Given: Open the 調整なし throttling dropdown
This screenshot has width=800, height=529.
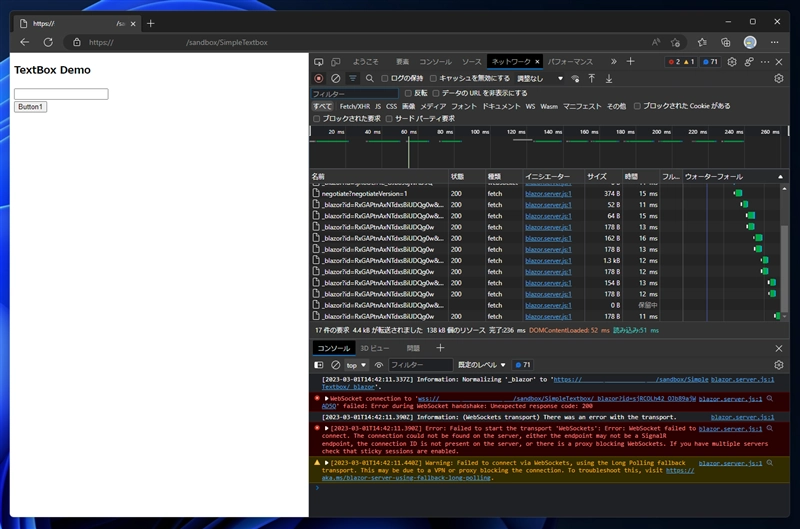Looking at the screenshot, I should tap(540, 79).
